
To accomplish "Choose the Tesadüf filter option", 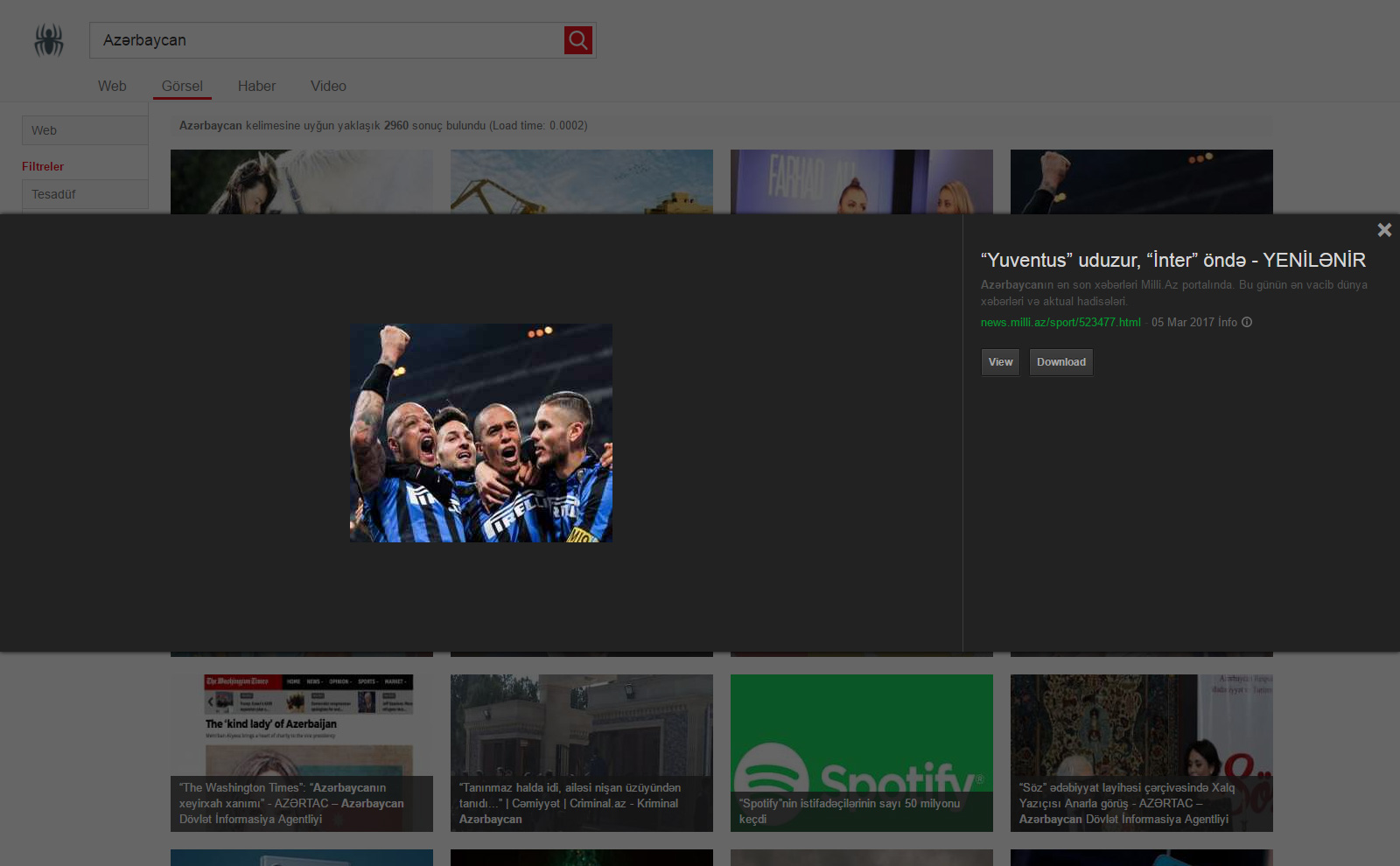I will coord(85,194).
